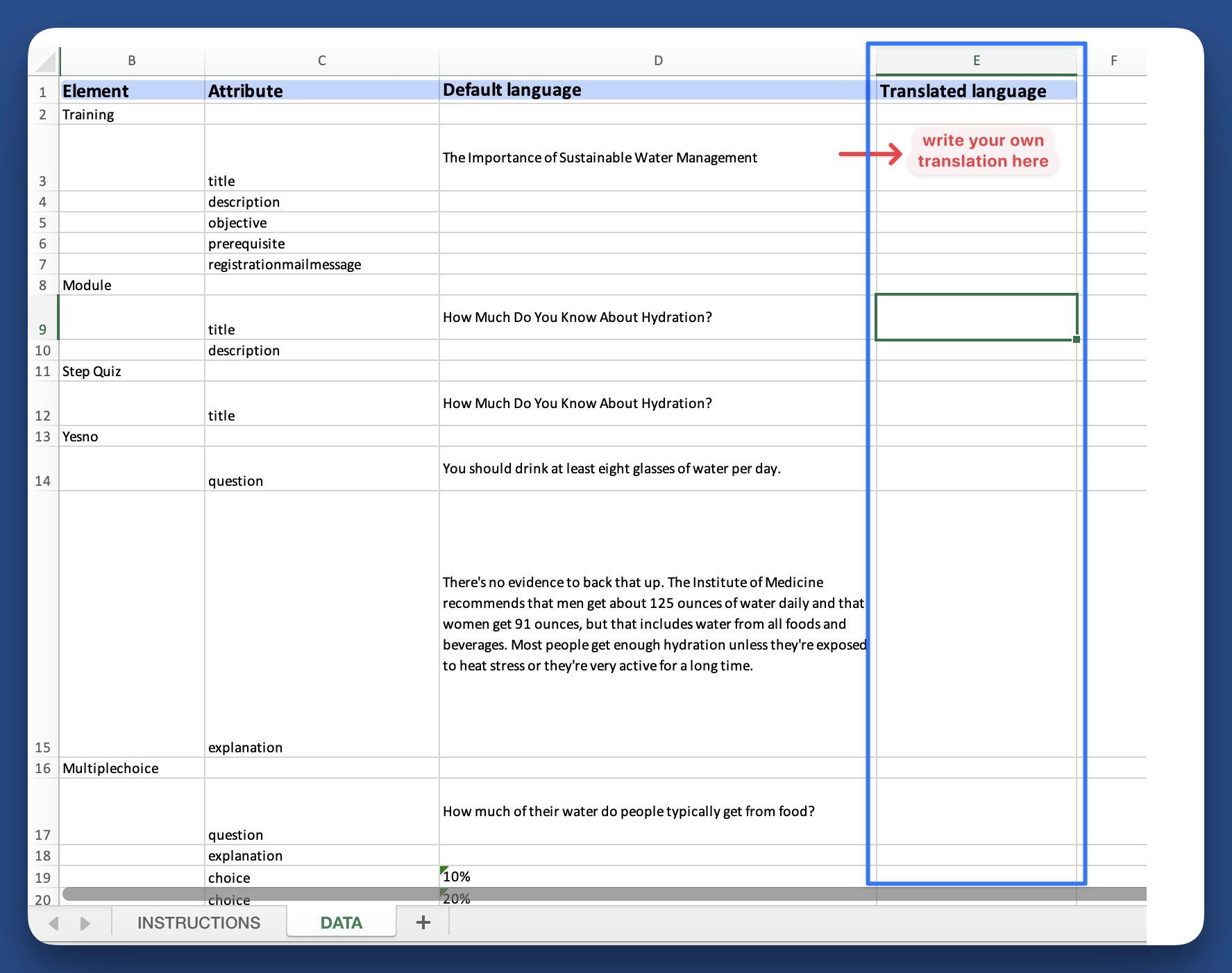
Task: Select row 9 header
Action: pos(43,329)
